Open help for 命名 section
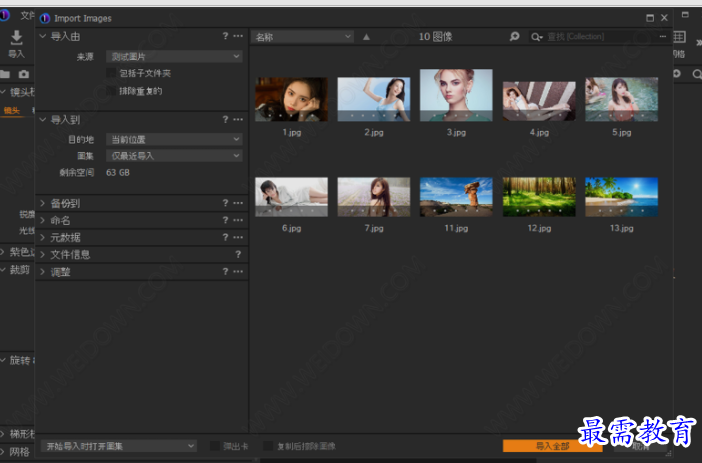This screenshot has width=702, height=463. [x=225, y=220]
